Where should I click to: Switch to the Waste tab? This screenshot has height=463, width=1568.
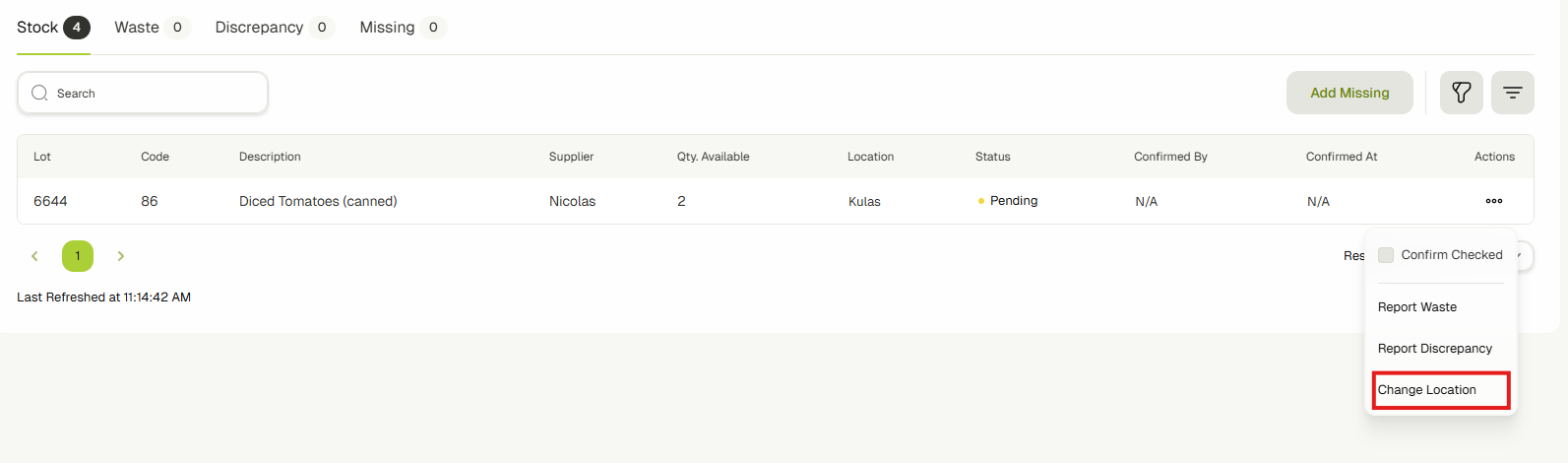pyautogui.click(x=137, y=28)
